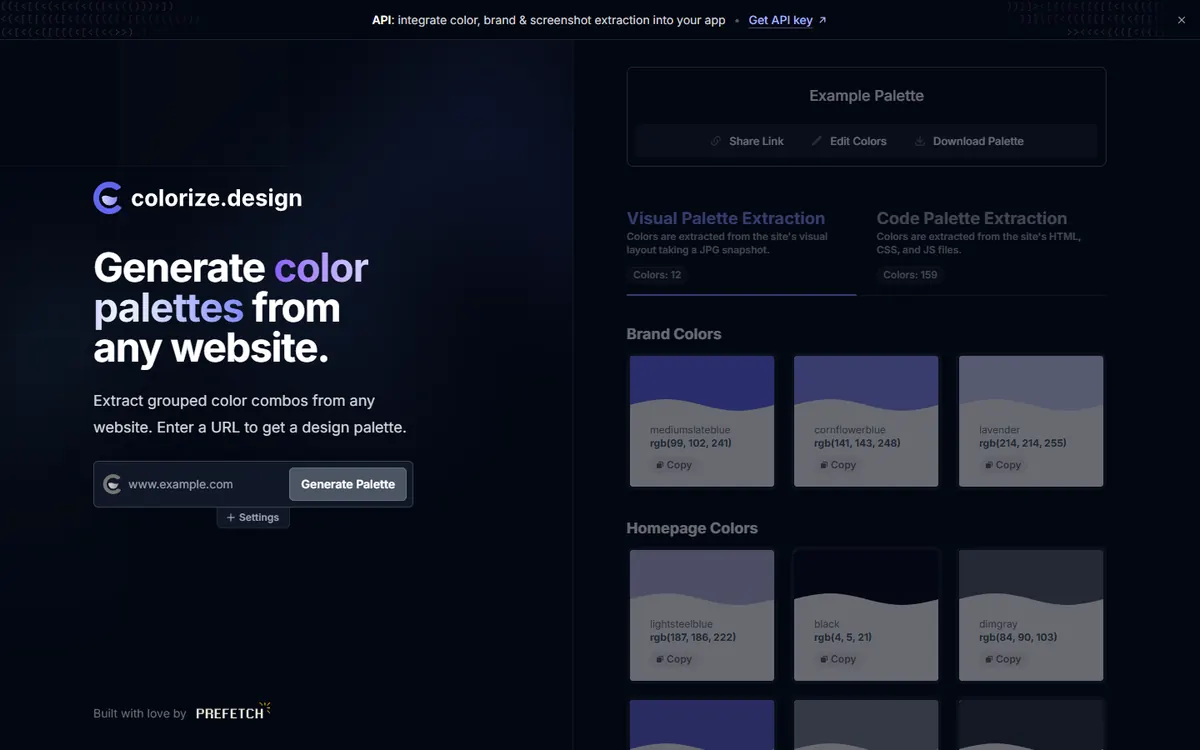
Task: Click the Generate Palette button
Action: tap(348, 484)
